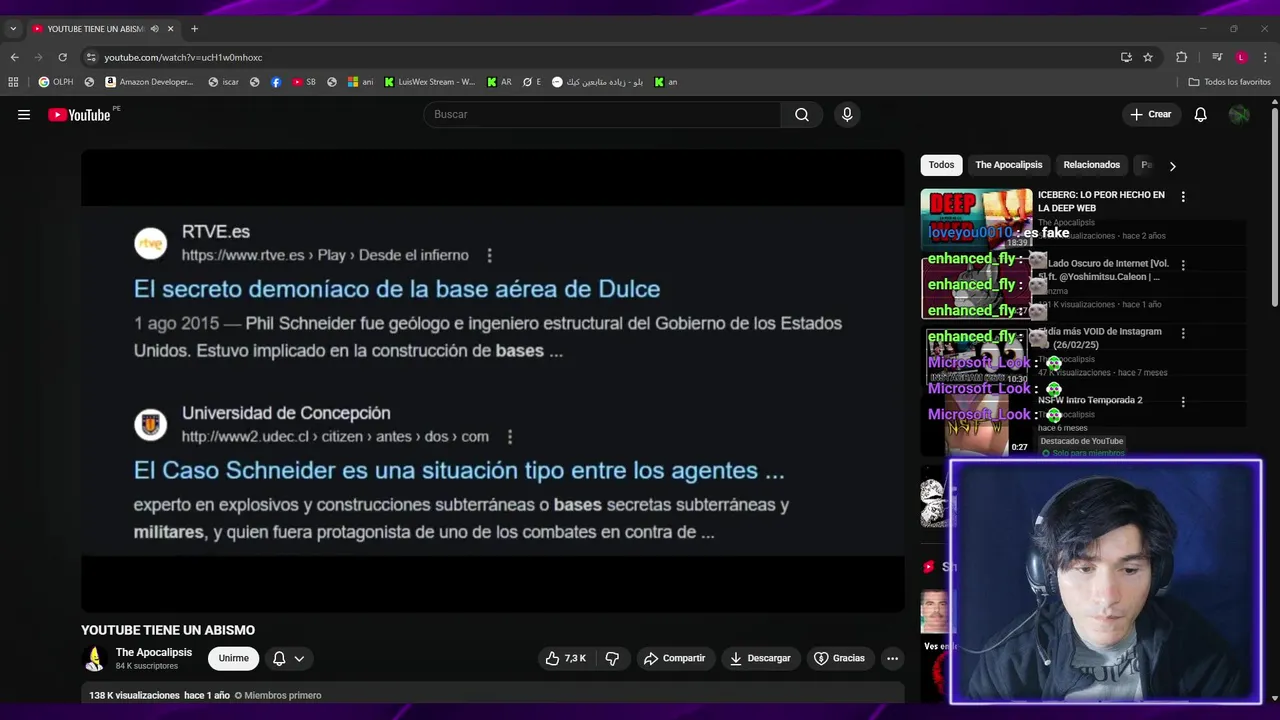Open media controls icon in toolbar
Screen dimensions: 1280x720
(1217, 57)
